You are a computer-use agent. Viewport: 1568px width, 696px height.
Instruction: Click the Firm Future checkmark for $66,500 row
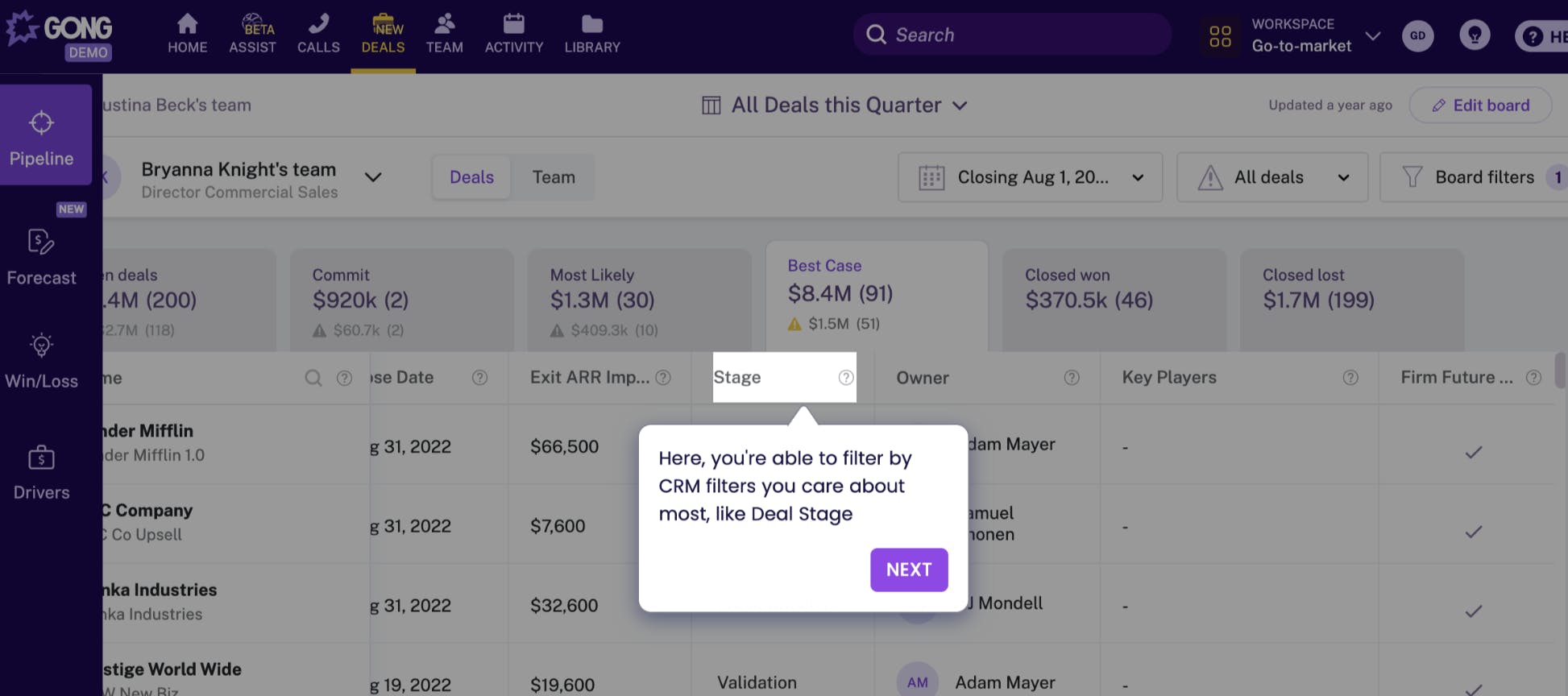pyautogui.click(x=1473, y=453)
